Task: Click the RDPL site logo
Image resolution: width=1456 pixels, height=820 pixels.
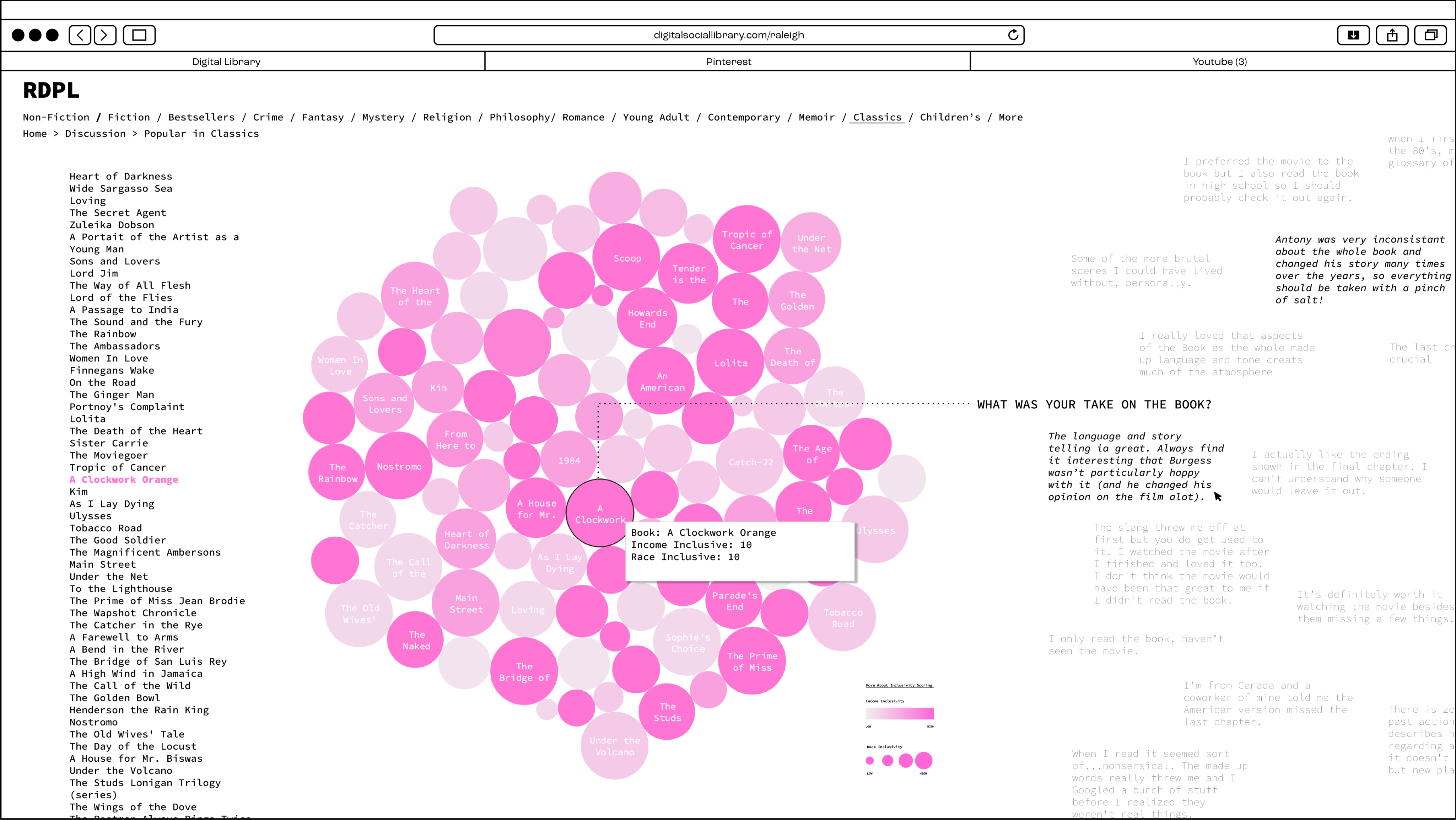Action: pos(51,91)
